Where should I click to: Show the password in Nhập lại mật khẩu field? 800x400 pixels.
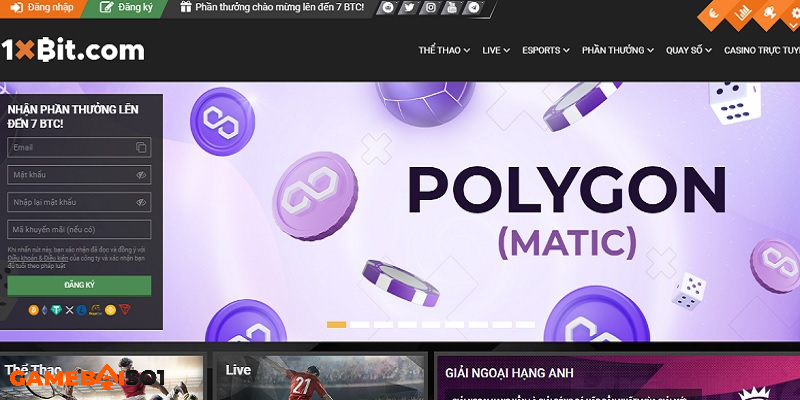141,202
